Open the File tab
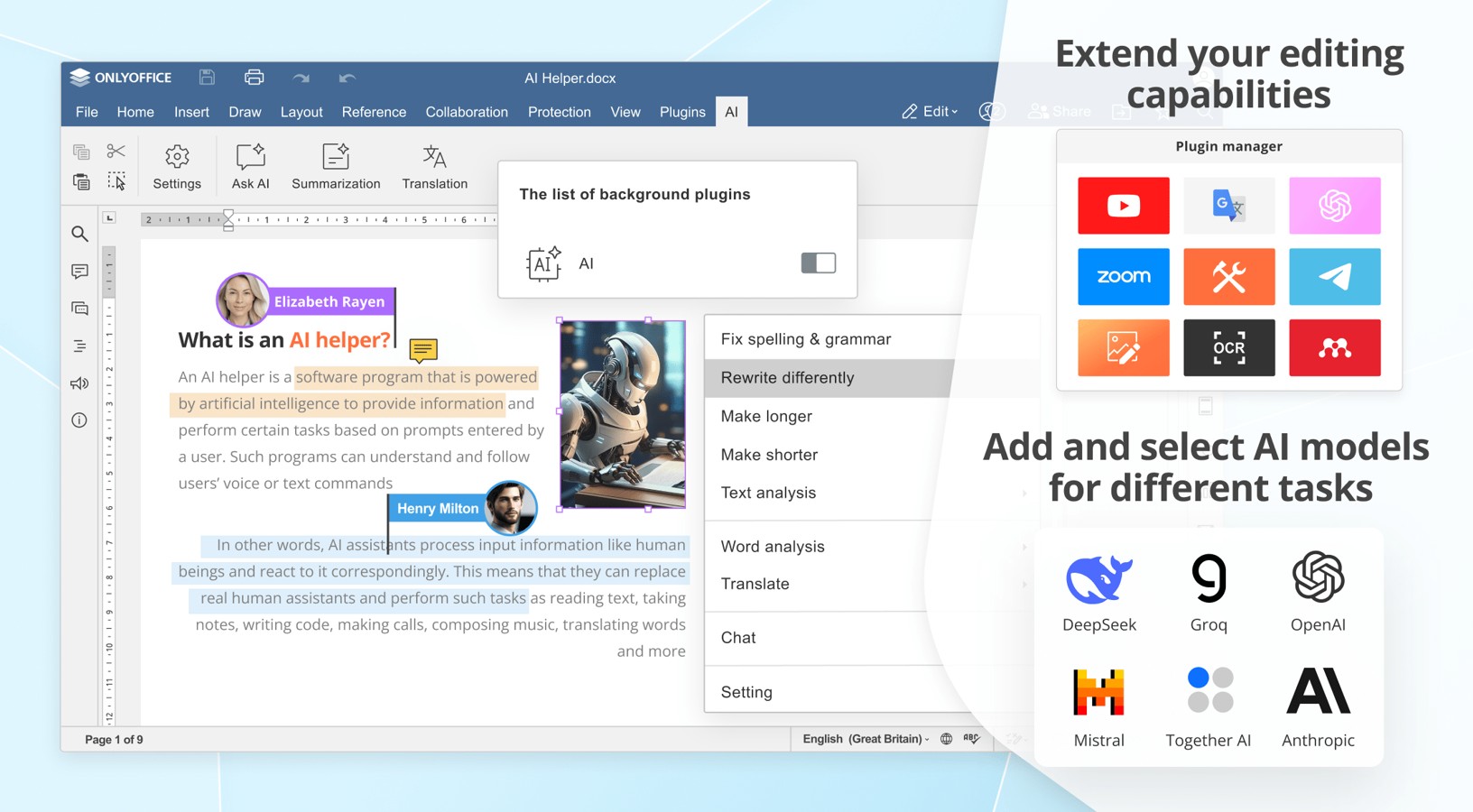 pyautogui.click(x=87, y=112)
